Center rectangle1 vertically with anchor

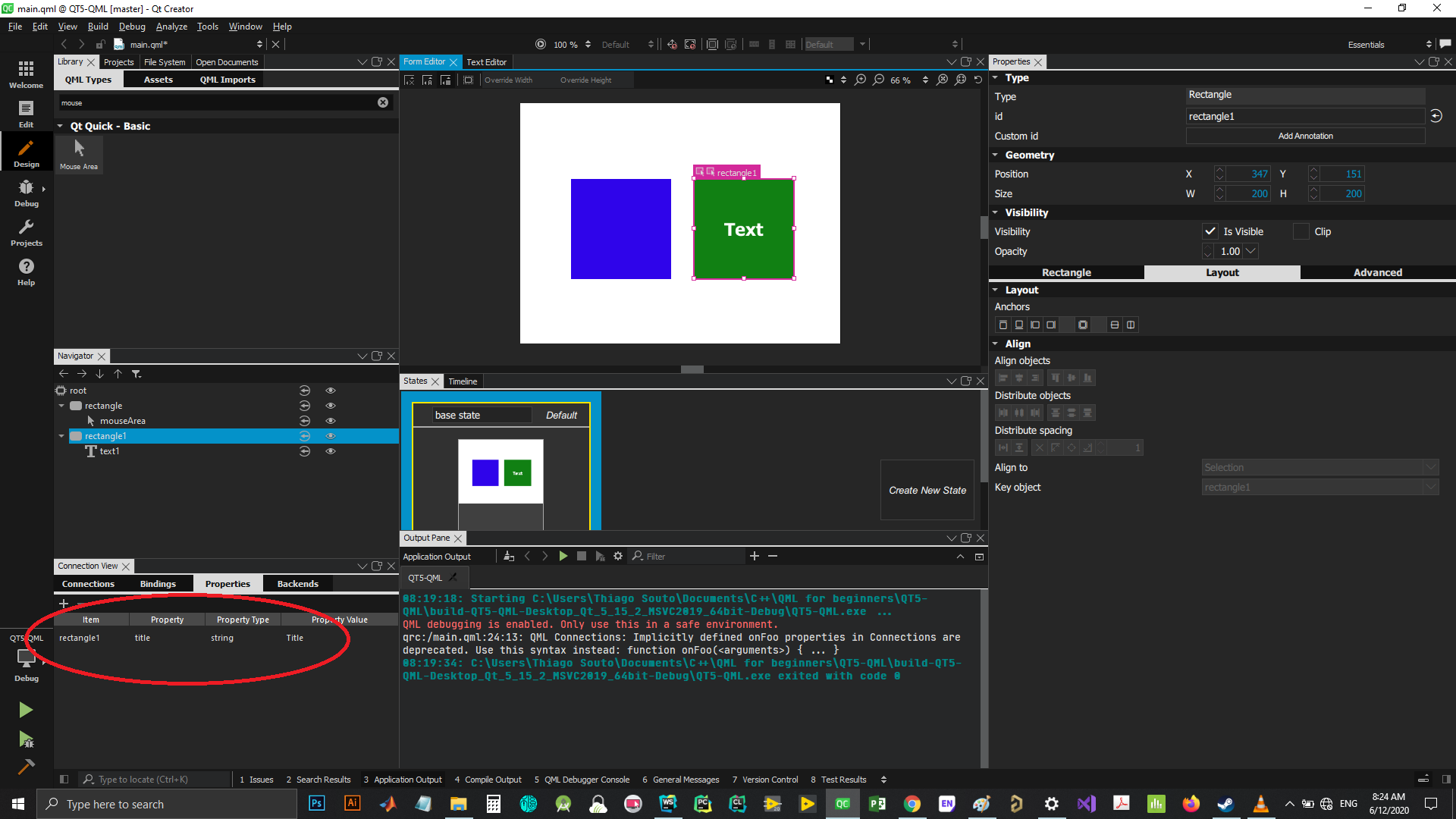pyautogui.click(x=1115, y=325)
